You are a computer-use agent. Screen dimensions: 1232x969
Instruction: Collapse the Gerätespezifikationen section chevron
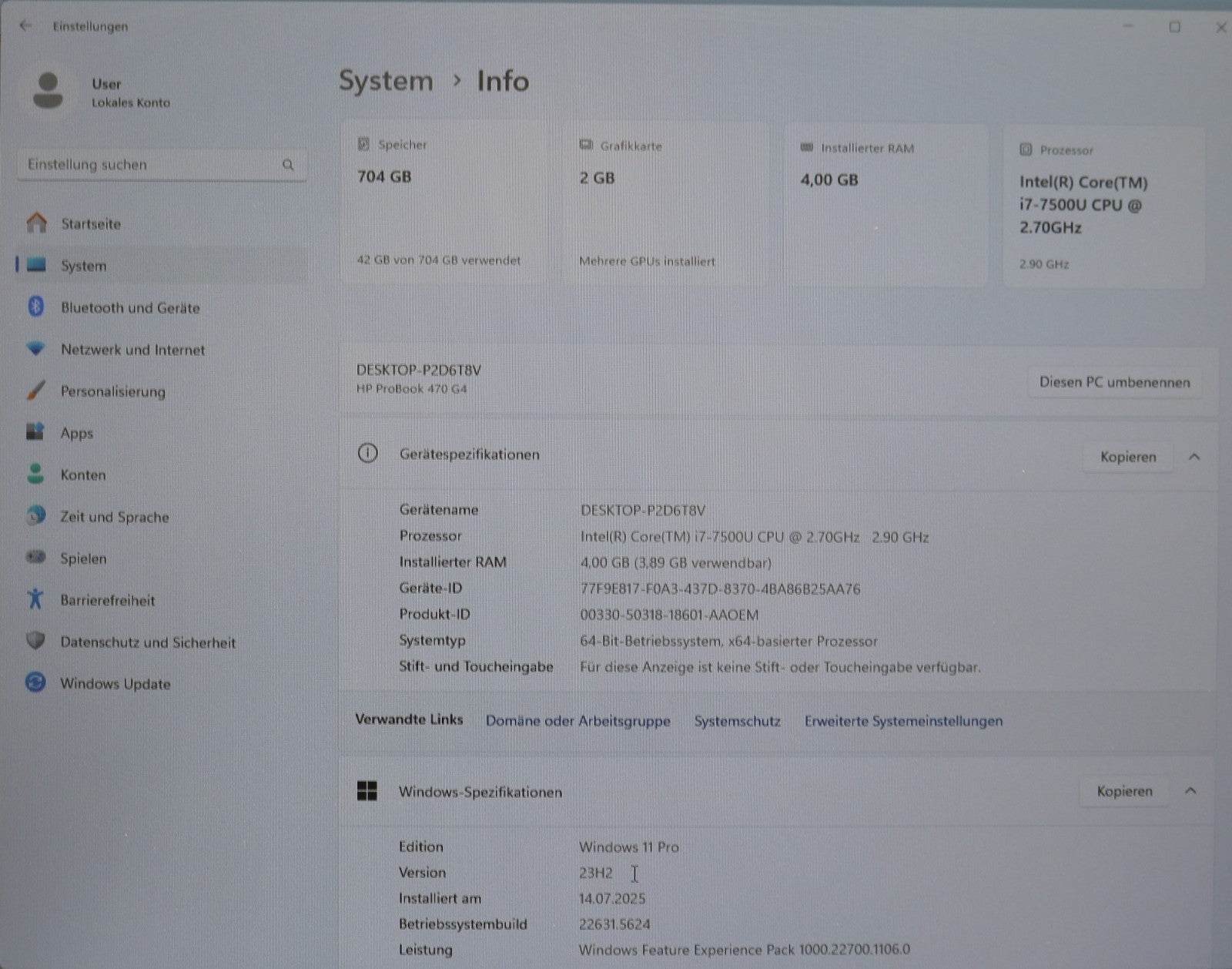[x=1194, y=457]
